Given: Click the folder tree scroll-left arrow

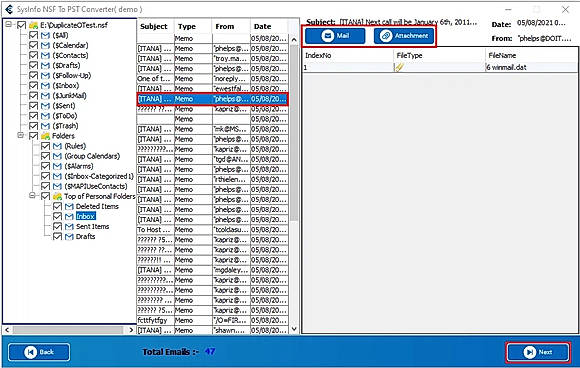Looking at the screenshot, I should click(x=7, y=330).
